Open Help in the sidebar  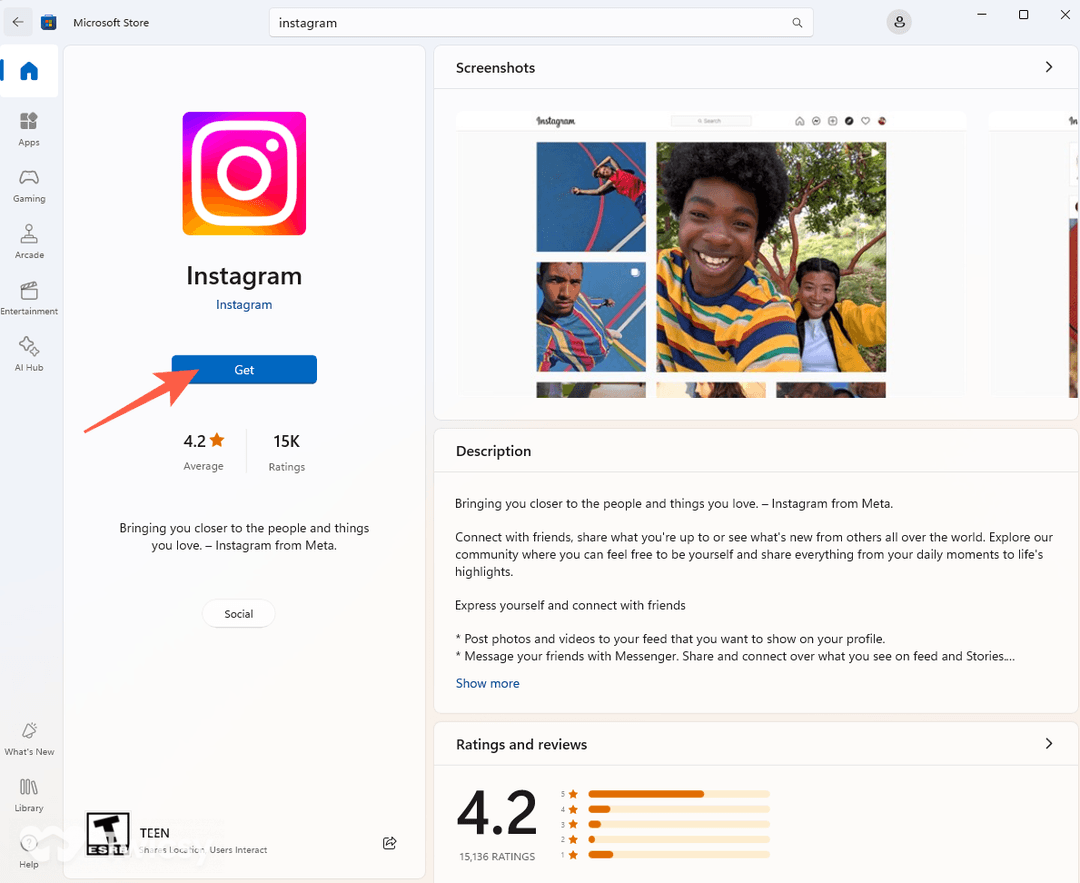click(x=29, y=851)
